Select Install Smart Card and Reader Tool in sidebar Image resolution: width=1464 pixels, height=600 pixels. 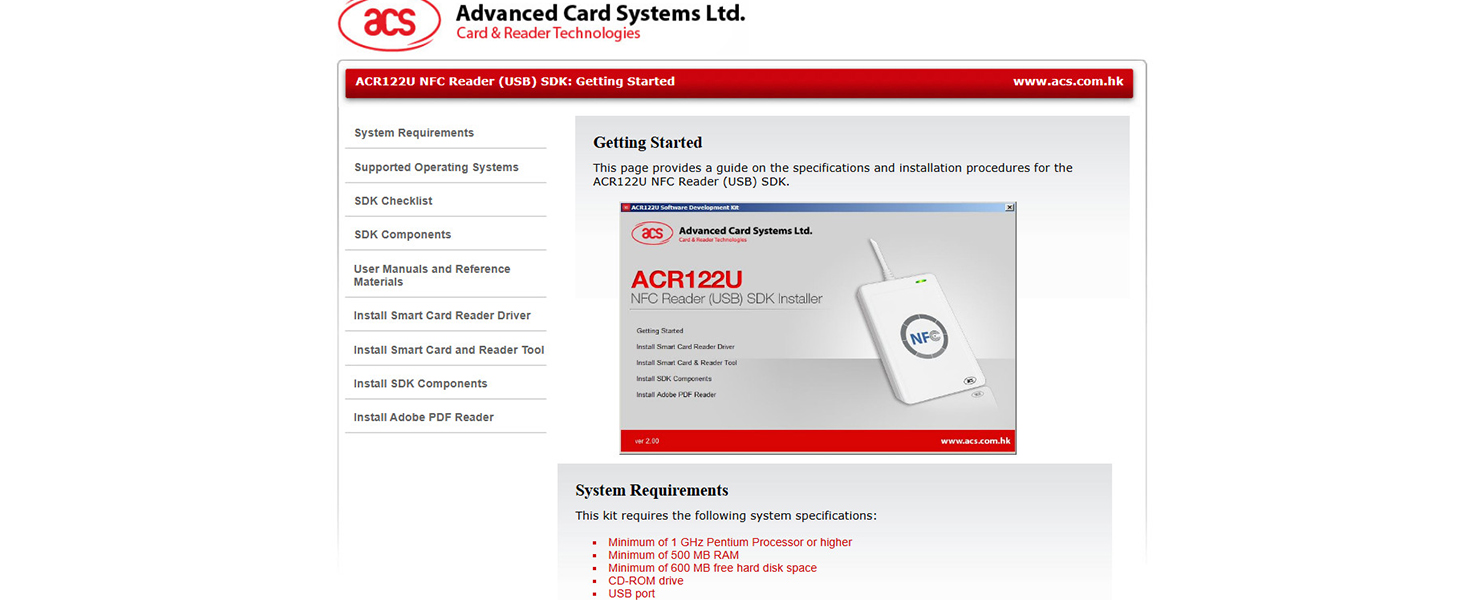click(x=449, y=350)
